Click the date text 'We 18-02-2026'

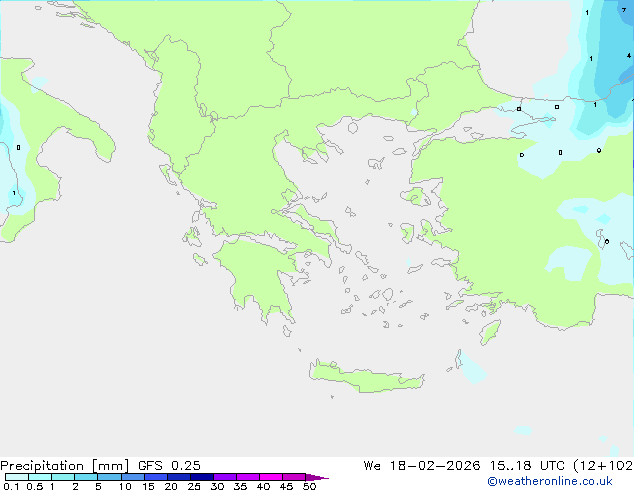[x=422, y=466]
